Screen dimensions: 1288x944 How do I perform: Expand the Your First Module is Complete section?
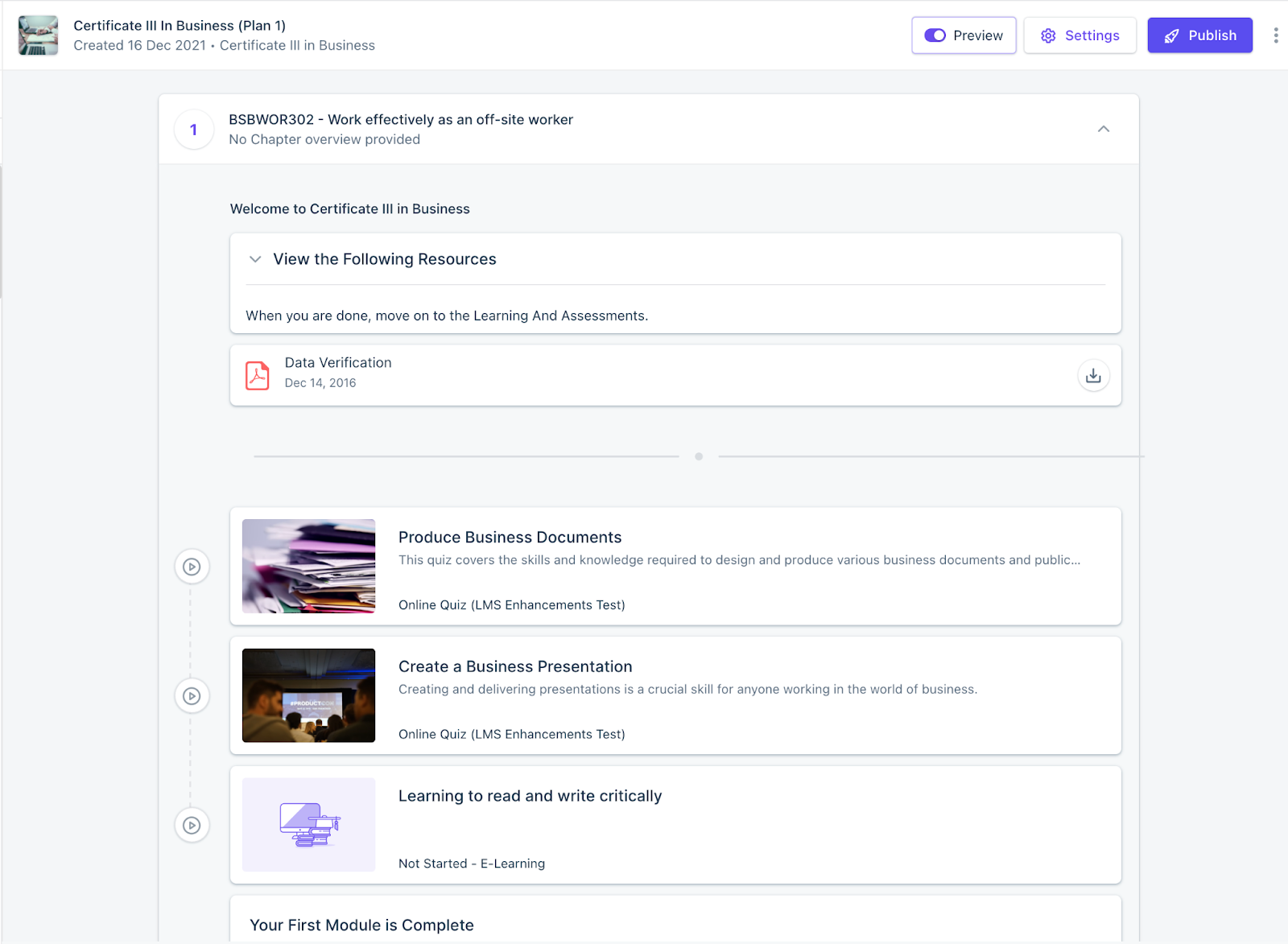click(x=361, y=925)
